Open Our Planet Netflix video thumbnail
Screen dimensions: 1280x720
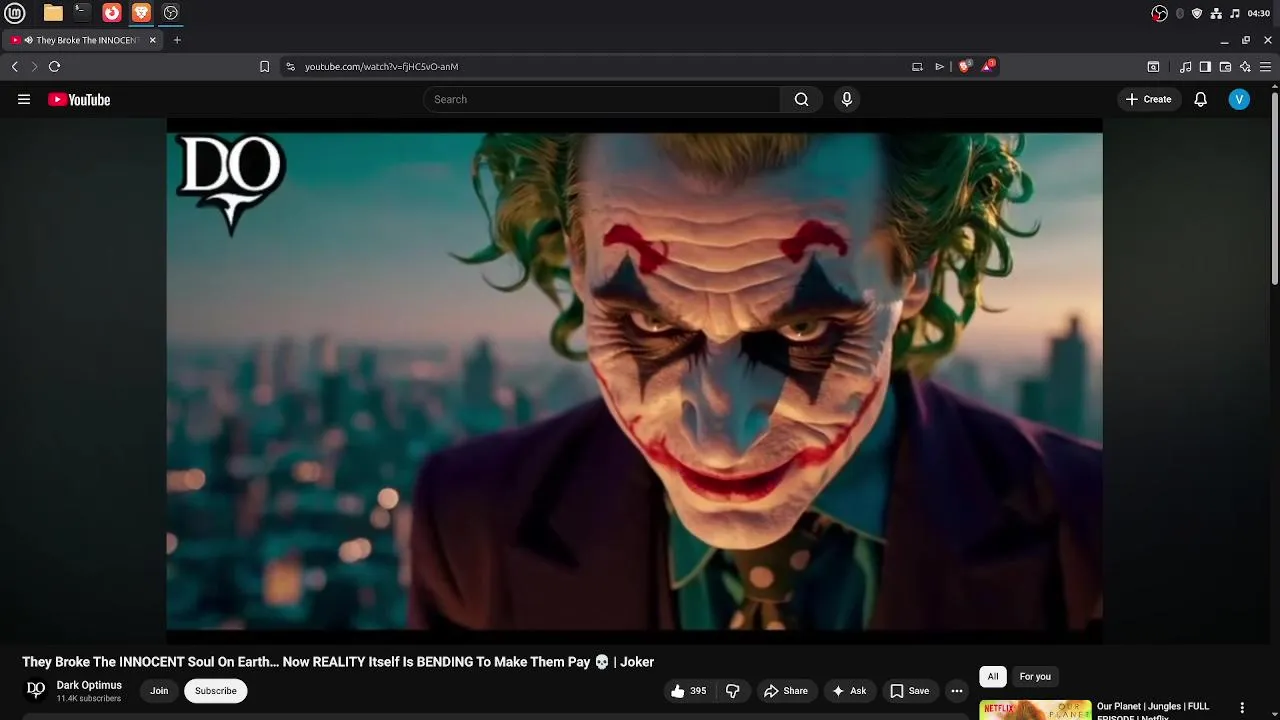[1035, 710]
